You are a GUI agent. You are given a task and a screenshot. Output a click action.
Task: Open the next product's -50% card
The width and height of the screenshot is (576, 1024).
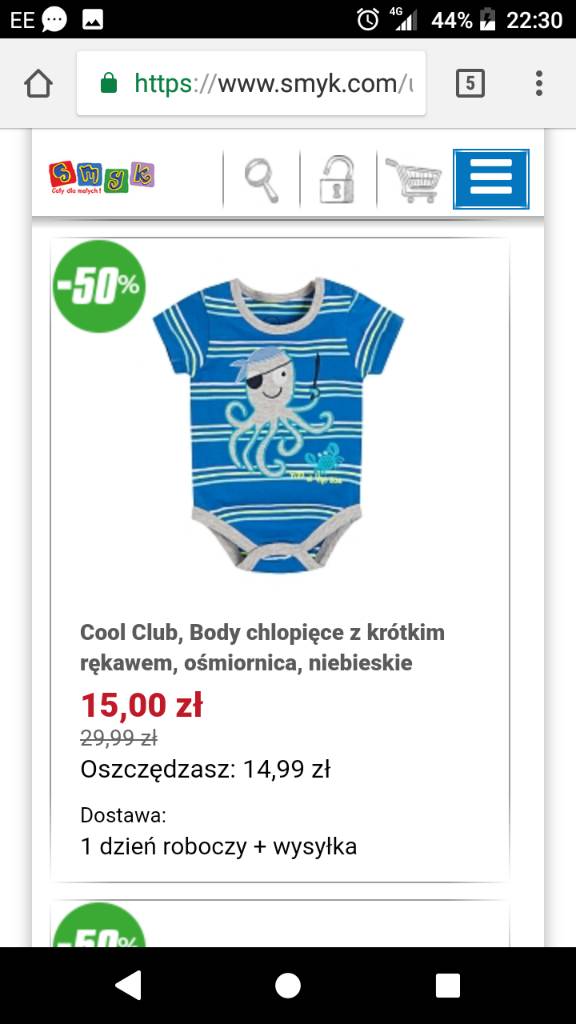click(x=280, y=923)
